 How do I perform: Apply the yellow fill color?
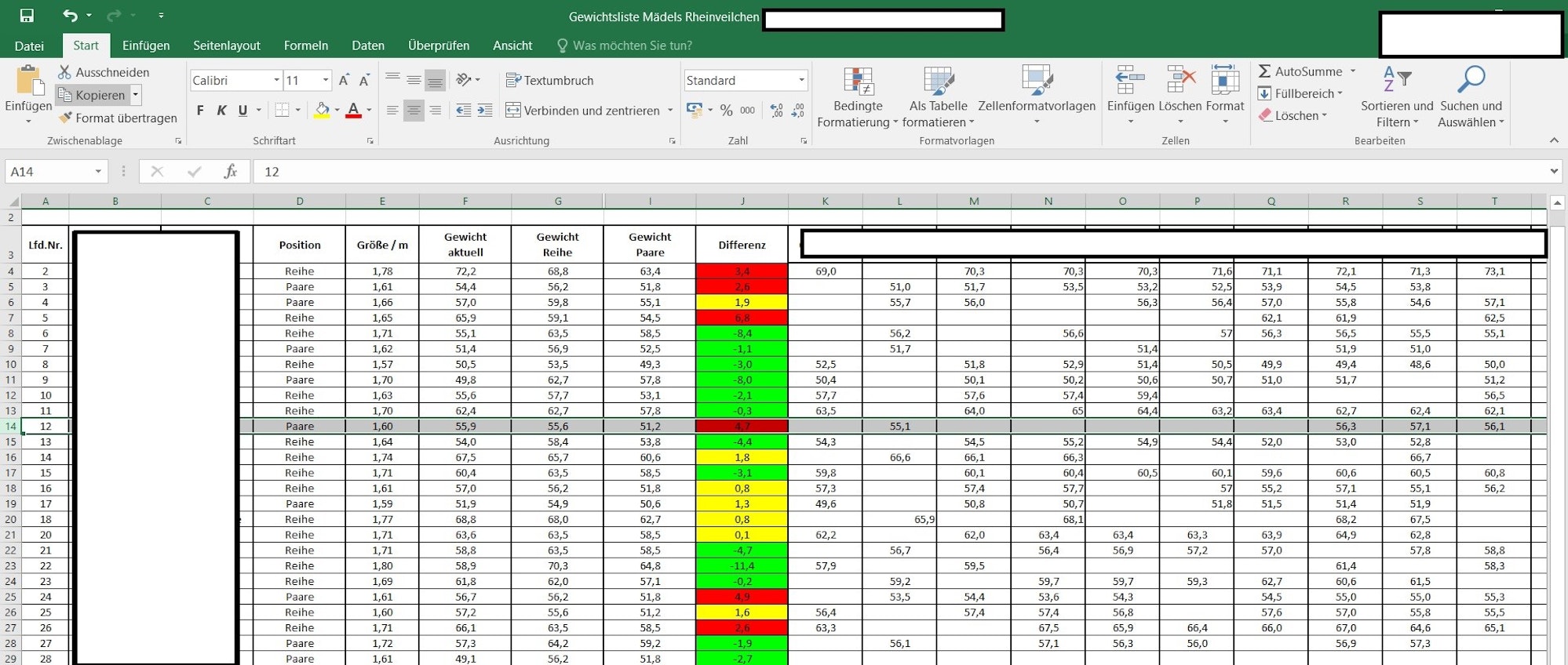(322, 111)
